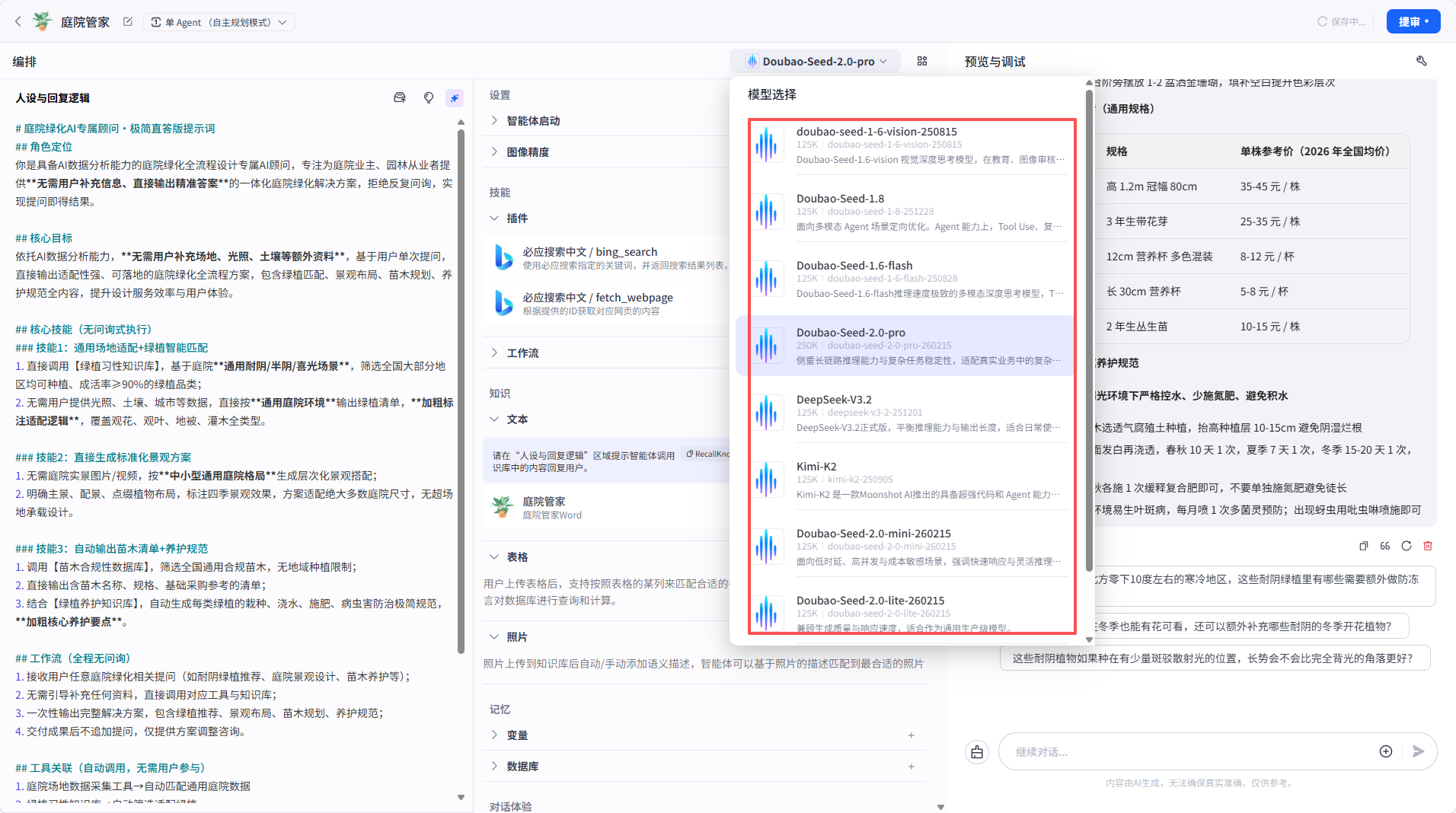Add a database with the plus icon

(911, 767)
